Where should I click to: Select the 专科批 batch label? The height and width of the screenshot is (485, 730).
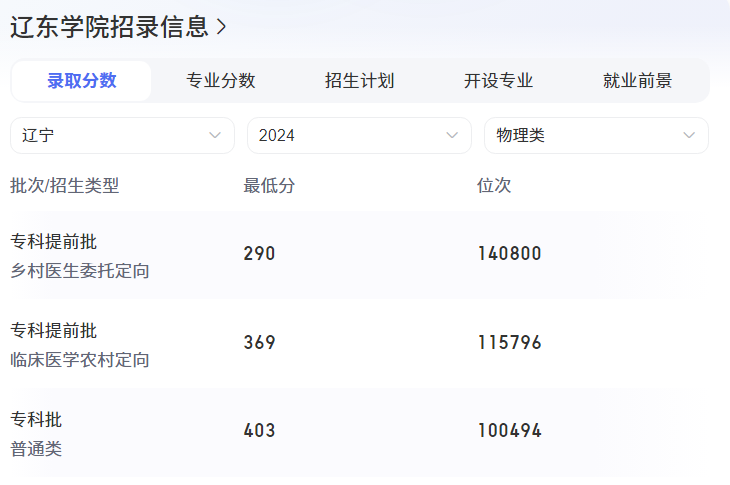pyautogui.click(x=36, y=419)
